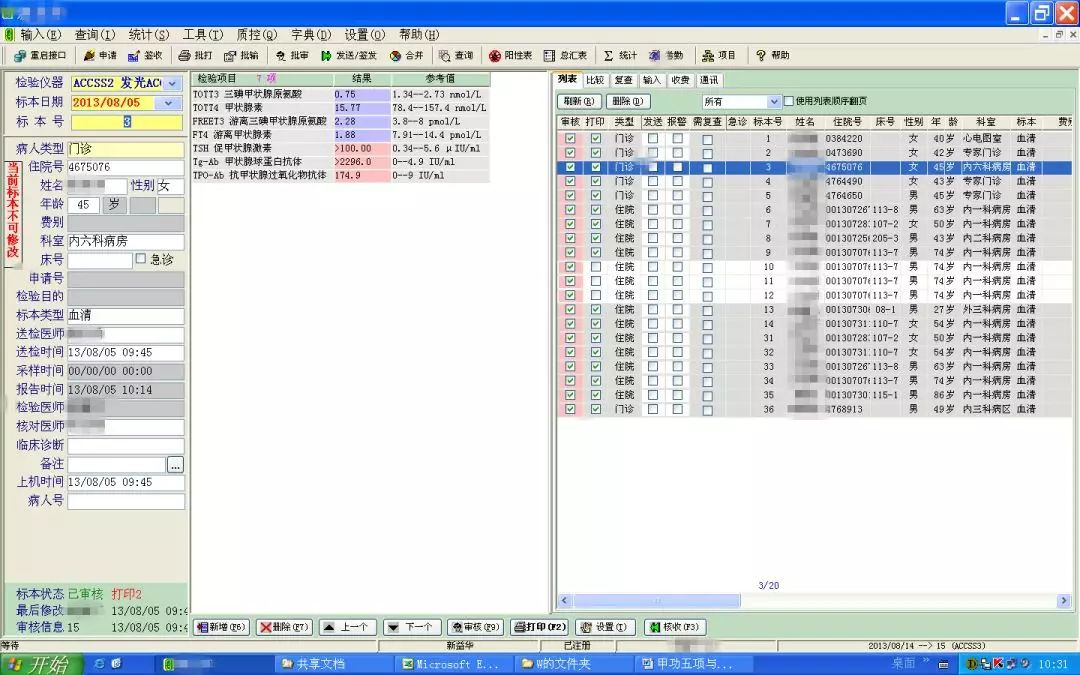Switch to the 比较 tab
1080x675 pixels.
click(x=595, y=80)
